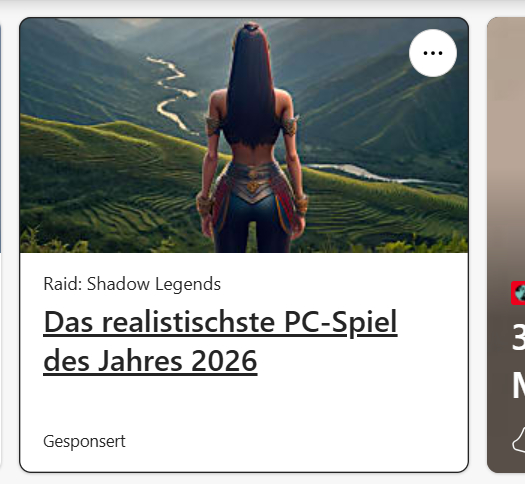Open the three-dot more options menu
This screenshot has height=484, width=525.
pyautogui.click(x=433, y=53)
